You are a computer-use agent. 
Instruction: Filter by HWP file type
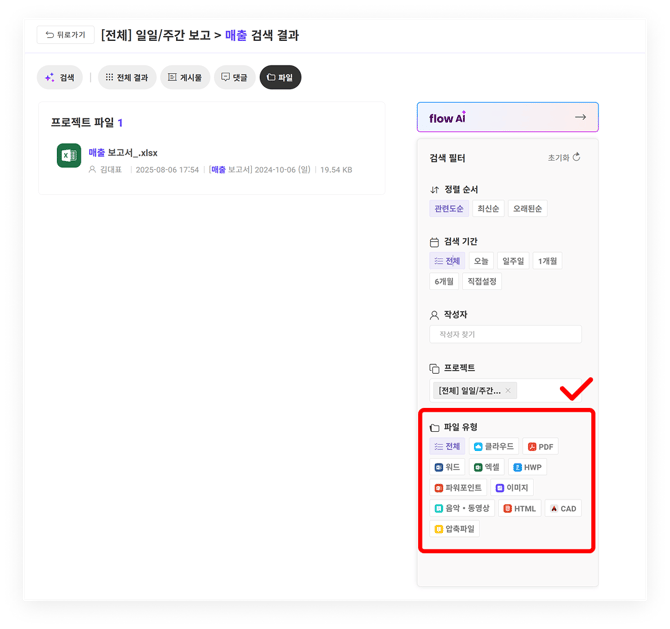(528, 467)
